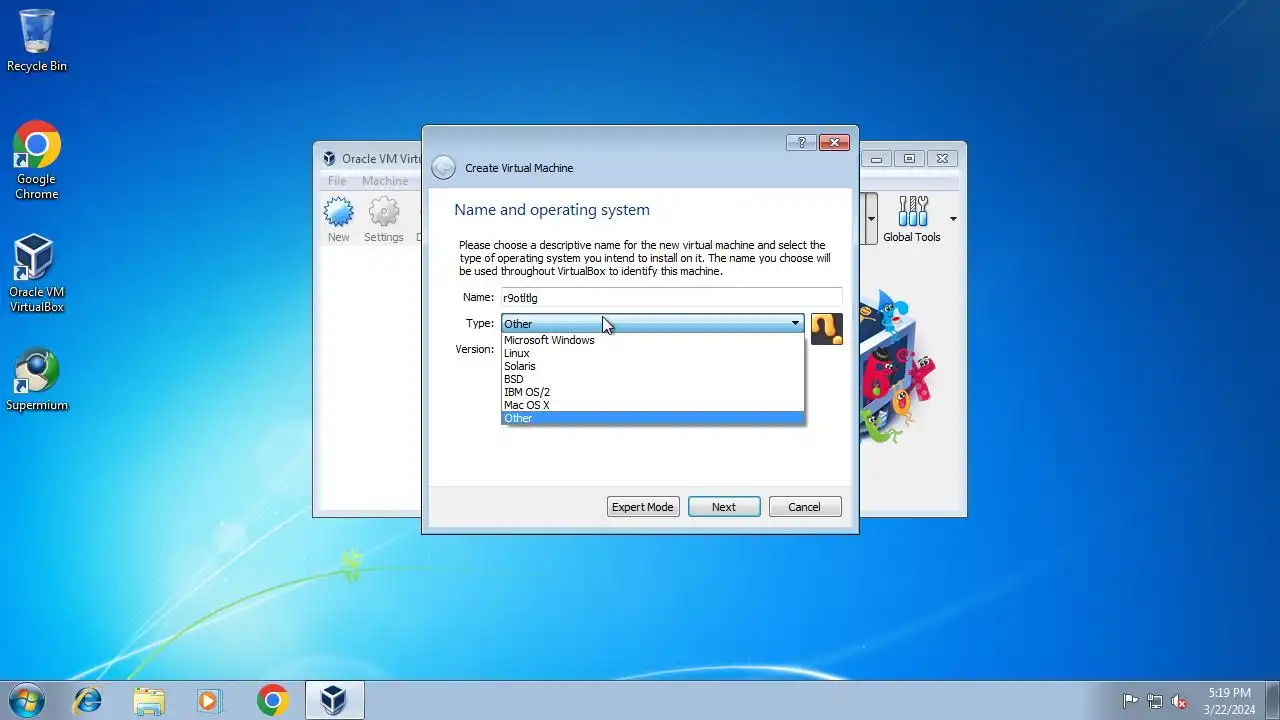Close the VirtualBox Manager window
This screenshot has width=1280, height=720.
[942, 159]
